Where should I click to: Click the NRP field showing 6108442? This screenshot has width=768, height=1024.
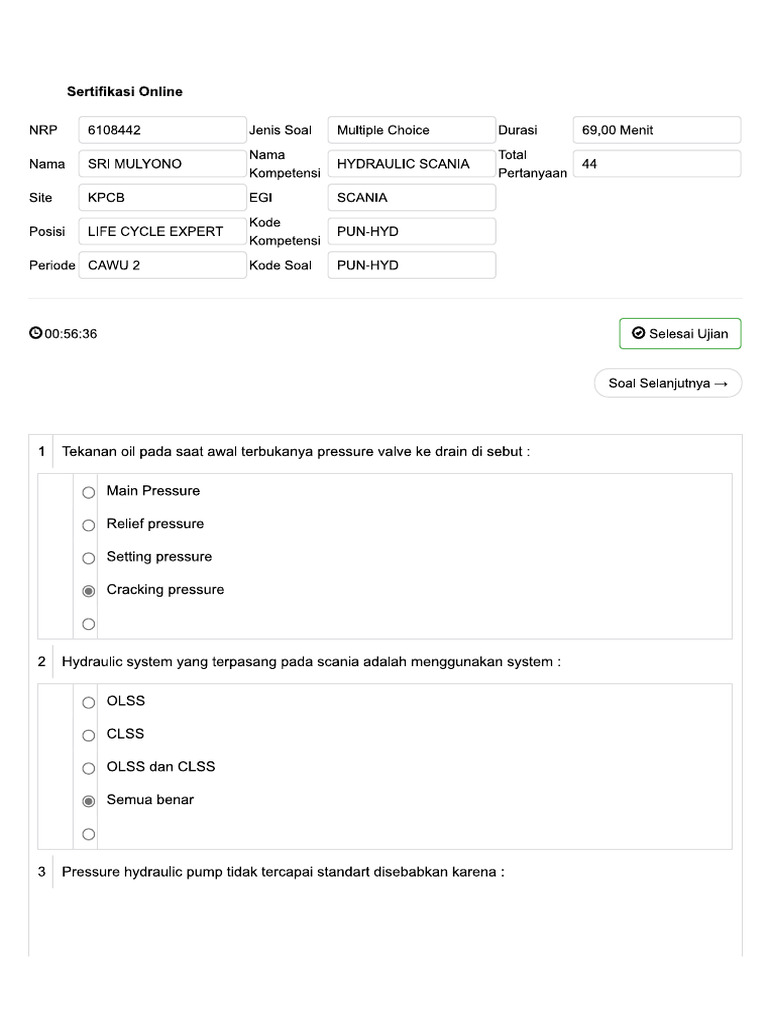[x=162, y=130]
